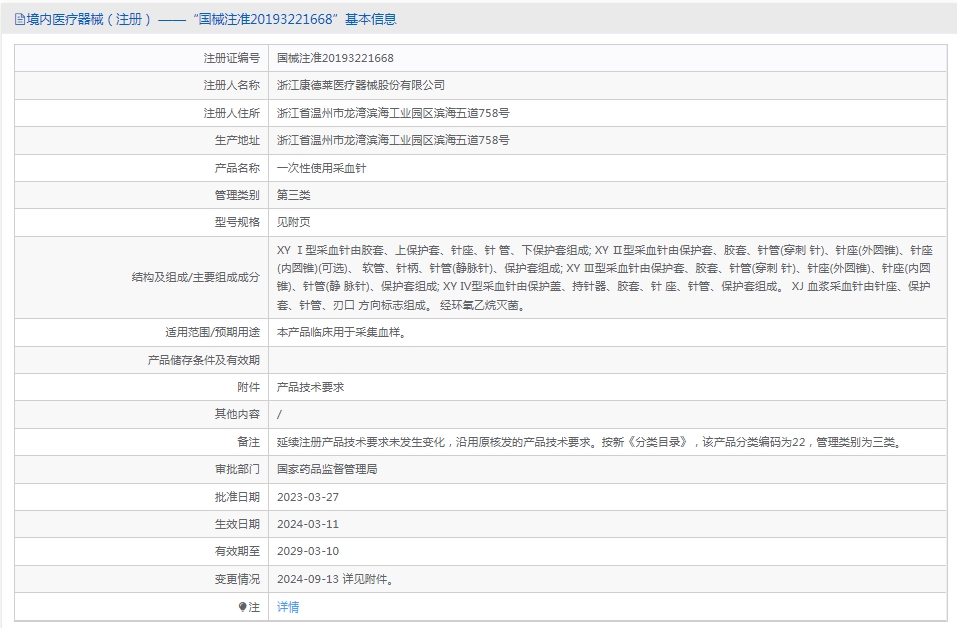Screen dimensions: 957x628
Task: Click the lightbulb icon beside 注
Action: pyautogui.click(x=242, y=607)
